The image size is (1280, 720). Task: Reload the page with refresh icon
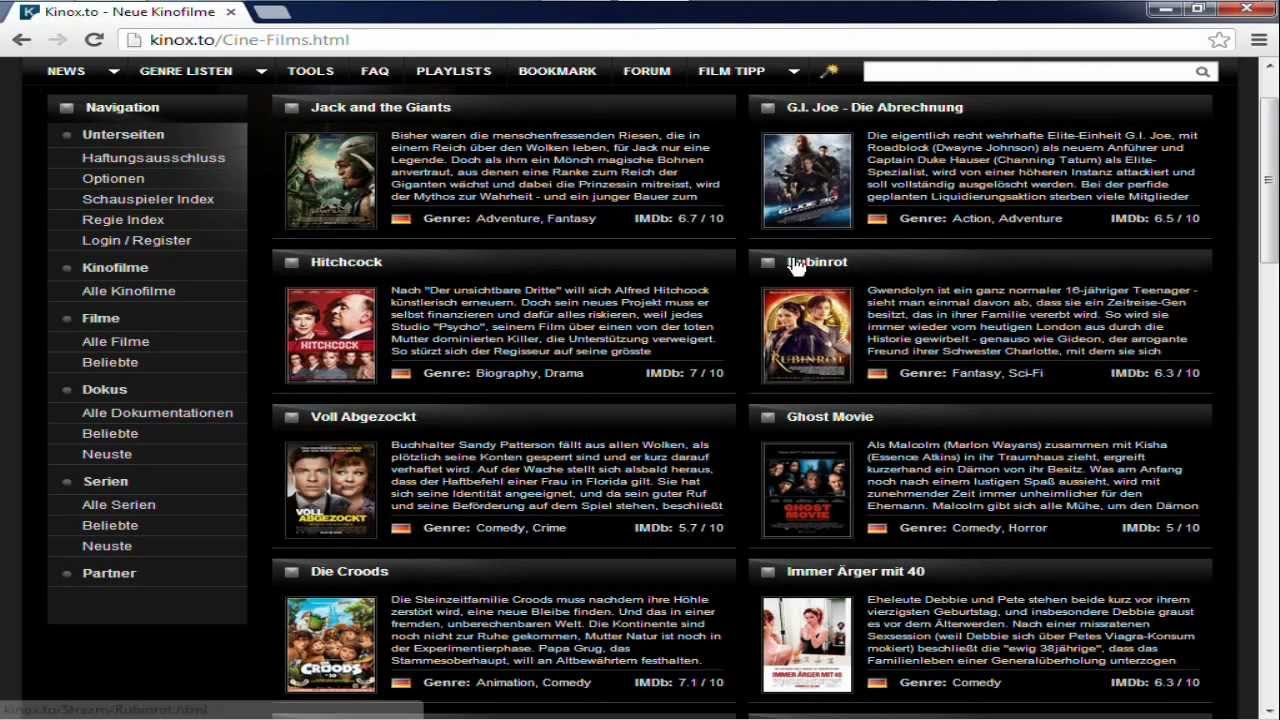(94, 40)
